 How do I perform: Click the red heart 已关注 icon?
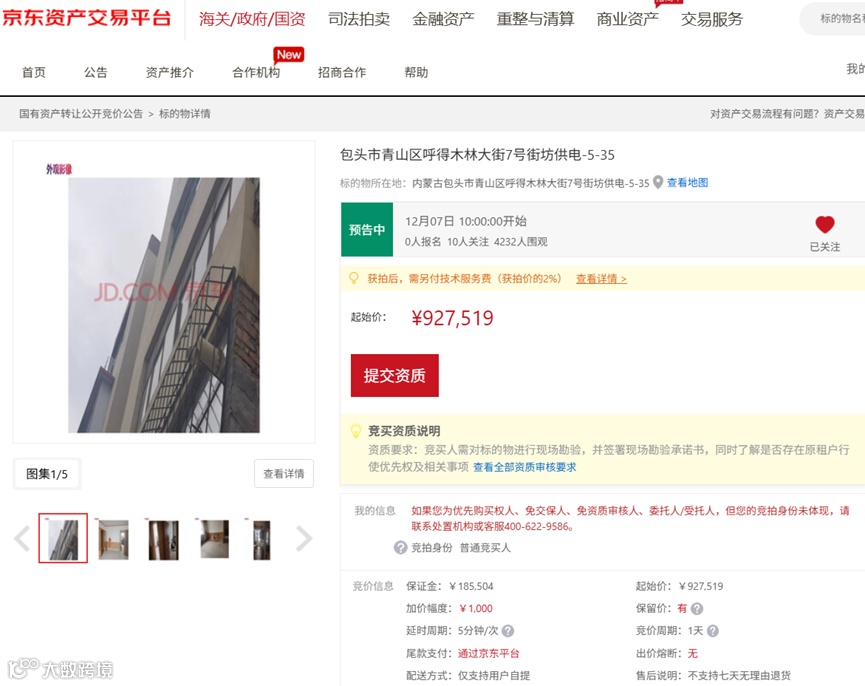[825, 224]
